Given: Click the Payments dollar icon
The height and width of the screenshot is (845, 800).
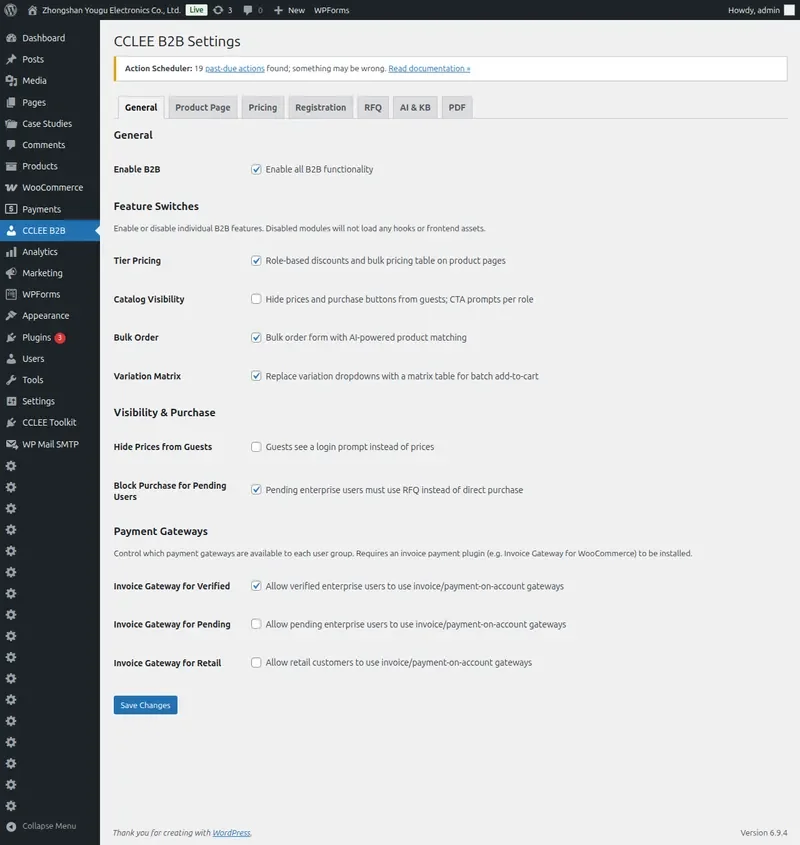Looking at the screenshot, I should (11, 209).
